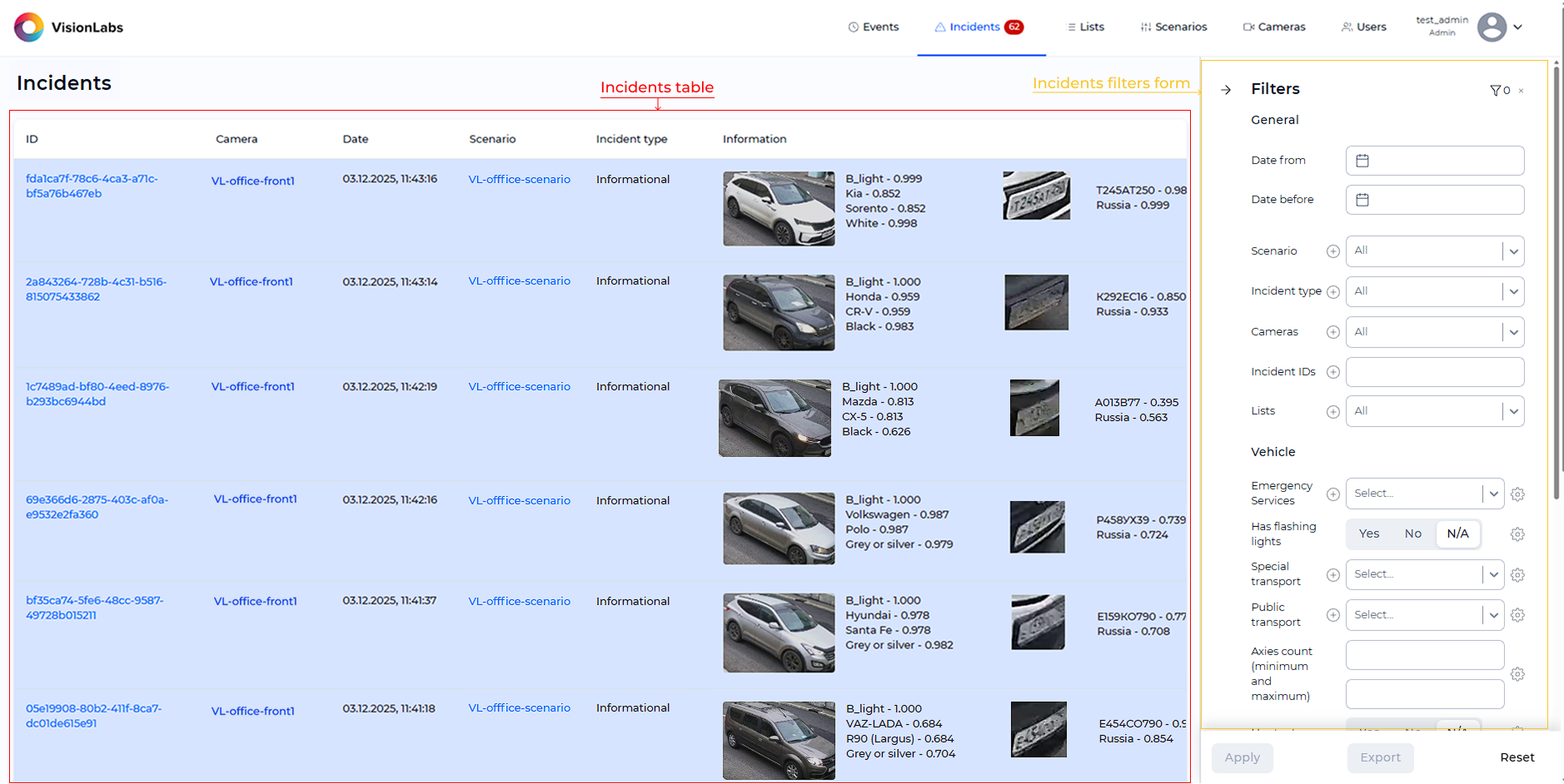This screenshot has height=784, width=1564.
Task: Collapse filters panel with arrow icon
Action: (1226, 90)
